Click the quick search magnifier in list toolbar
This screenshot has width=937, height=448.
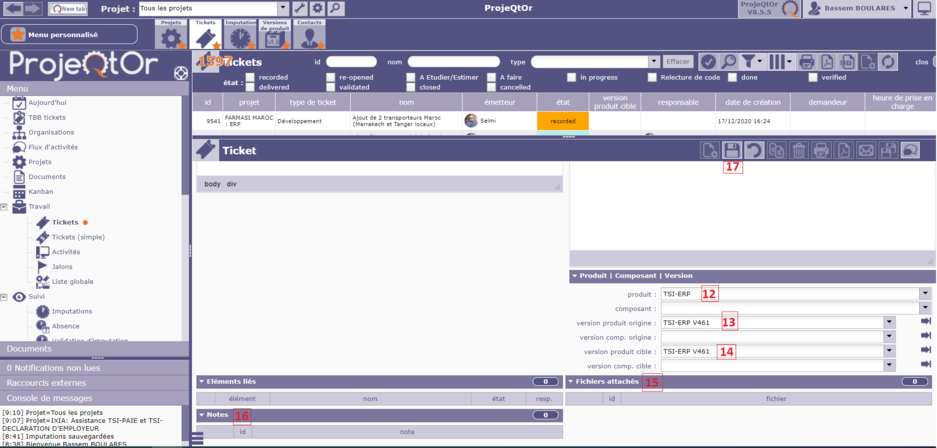pyautogui.click(x=728, y=62)
